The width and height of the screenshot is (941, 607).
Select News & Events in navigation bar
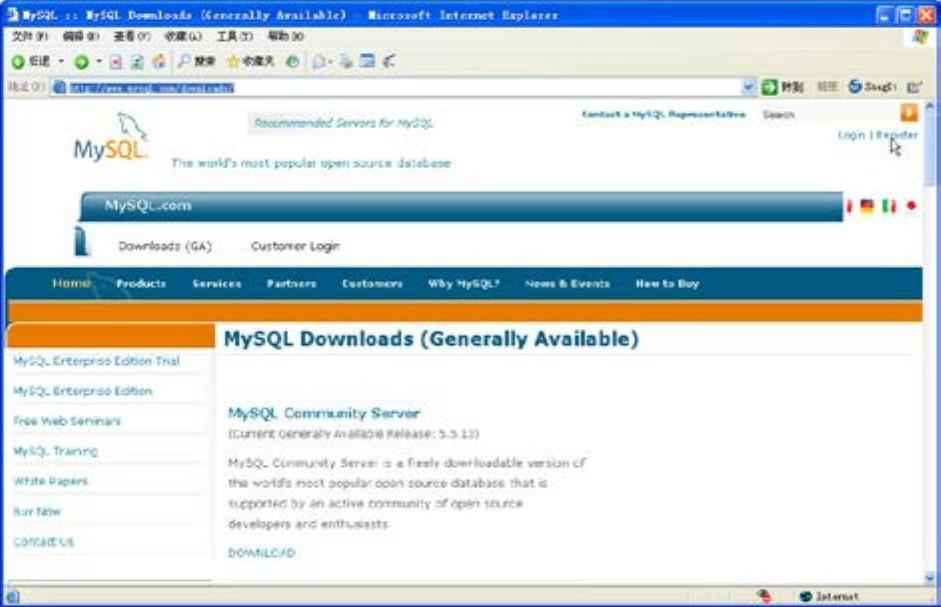(x=567, y=283)
